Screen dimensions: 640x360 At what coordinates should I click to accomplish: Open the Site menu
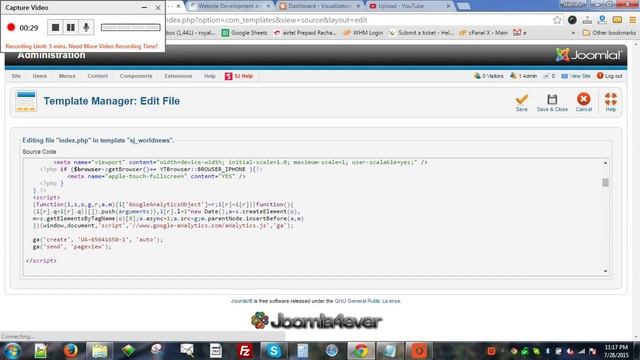[16, 76]
